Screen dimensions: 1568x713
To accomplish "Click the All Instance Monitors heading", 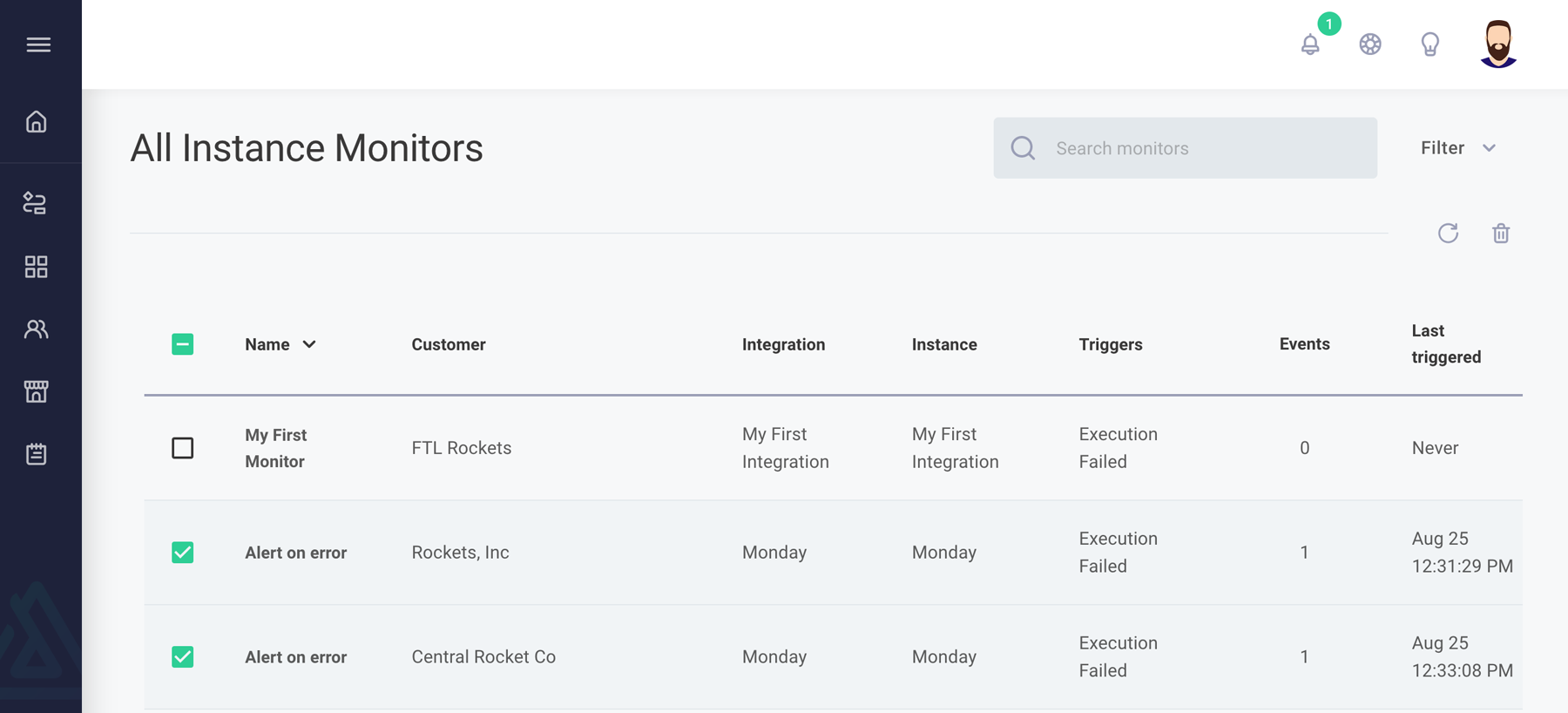I will coord(307,148).
